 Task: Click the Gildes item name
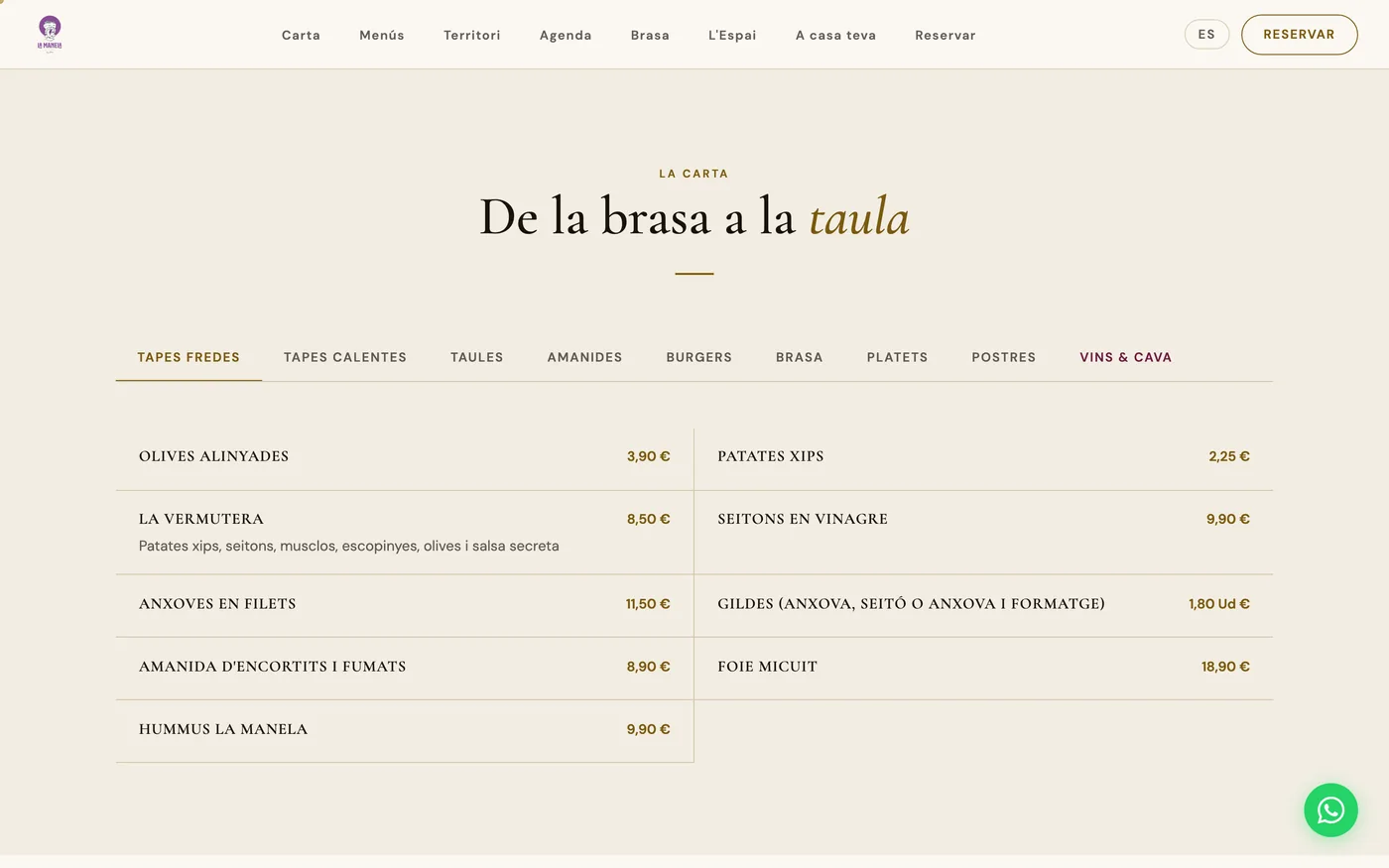click(911, 603)
